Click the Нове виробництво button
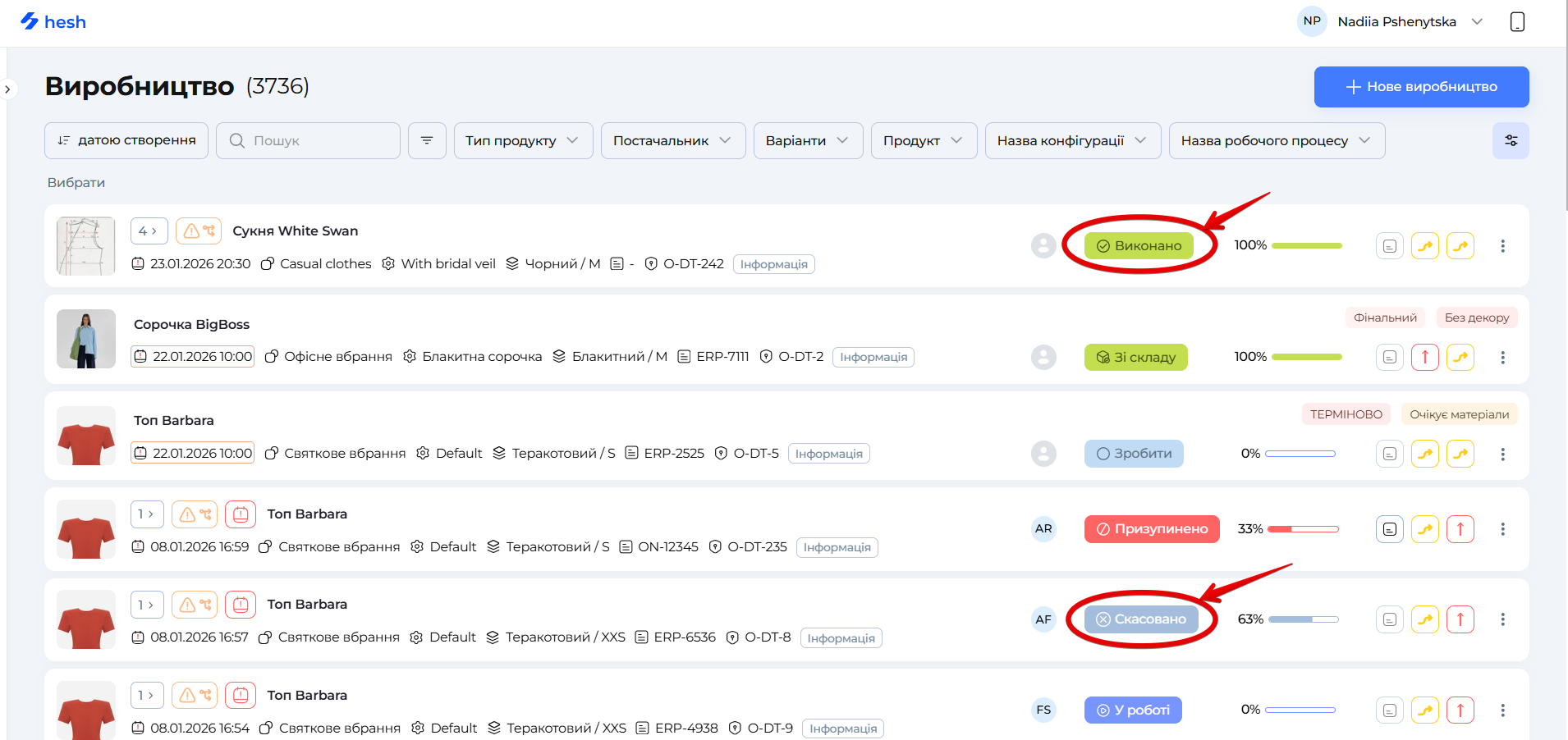 1421,87
